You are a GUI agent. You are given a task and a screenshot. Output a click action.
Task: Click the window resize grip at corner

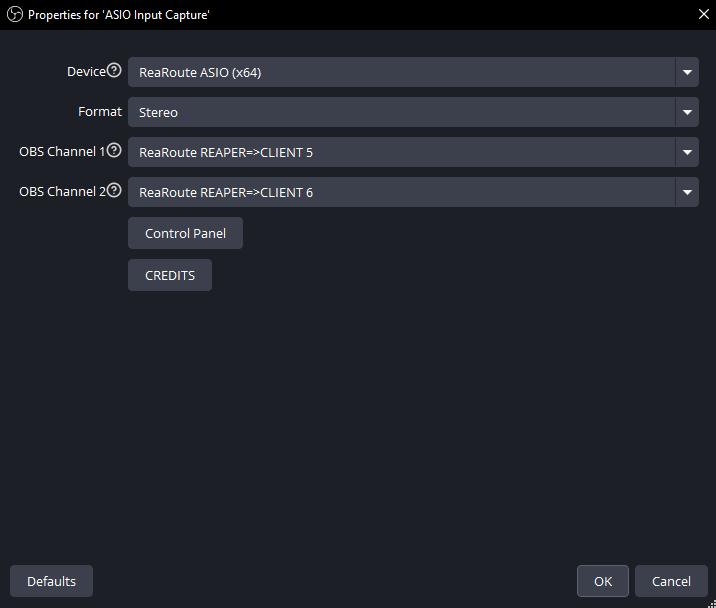click(711, 603)
